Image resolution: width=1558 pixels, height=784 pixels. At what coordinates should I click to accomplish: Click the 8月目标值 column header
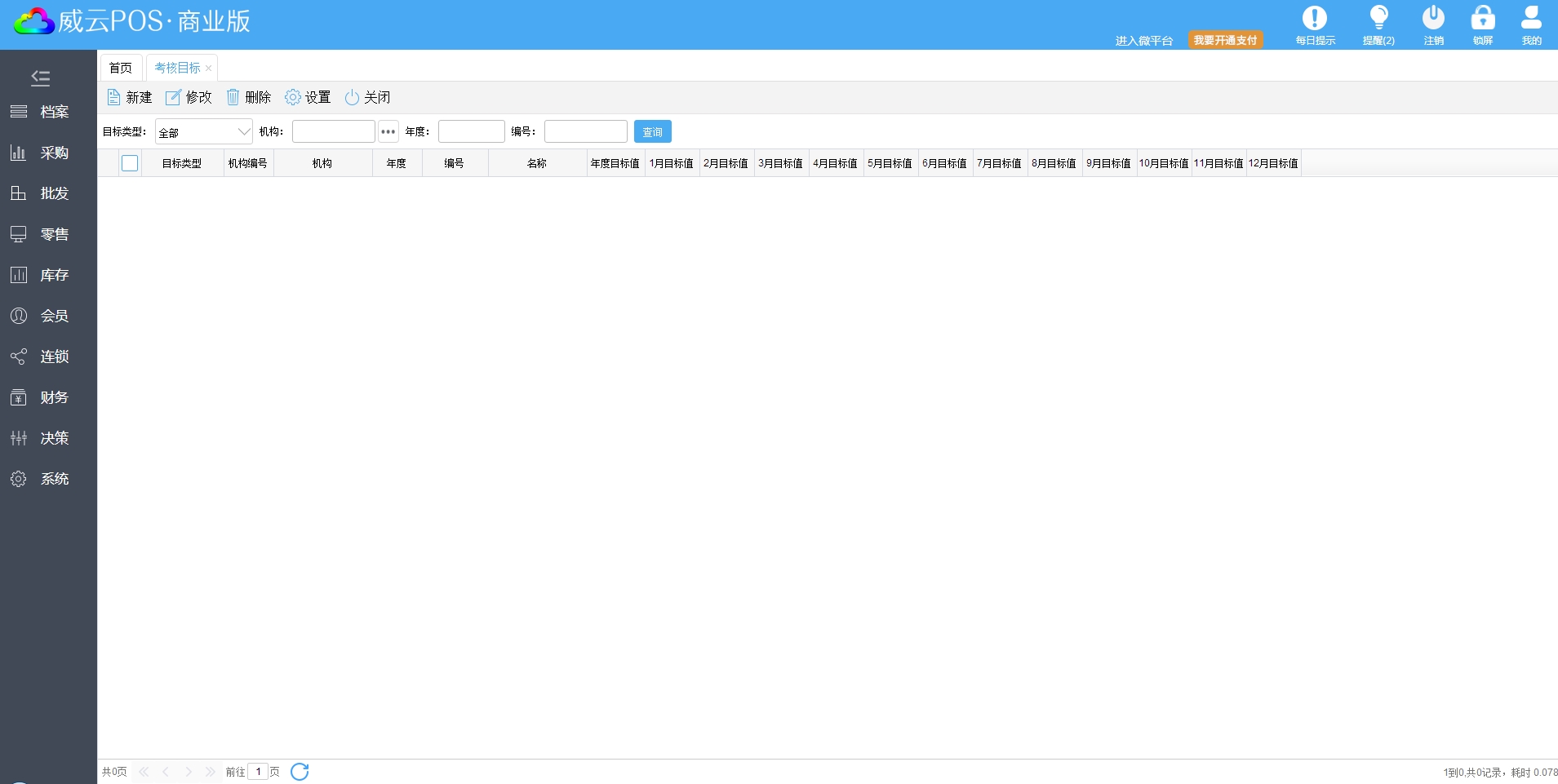point(1054,163)
